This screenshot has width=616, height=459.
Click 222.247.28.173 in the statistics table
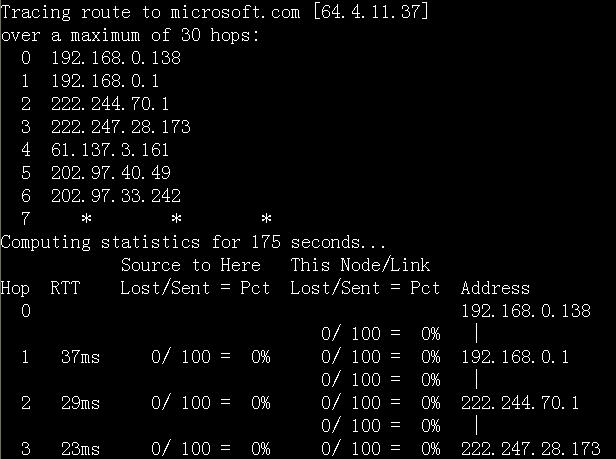tap(531, 449)
